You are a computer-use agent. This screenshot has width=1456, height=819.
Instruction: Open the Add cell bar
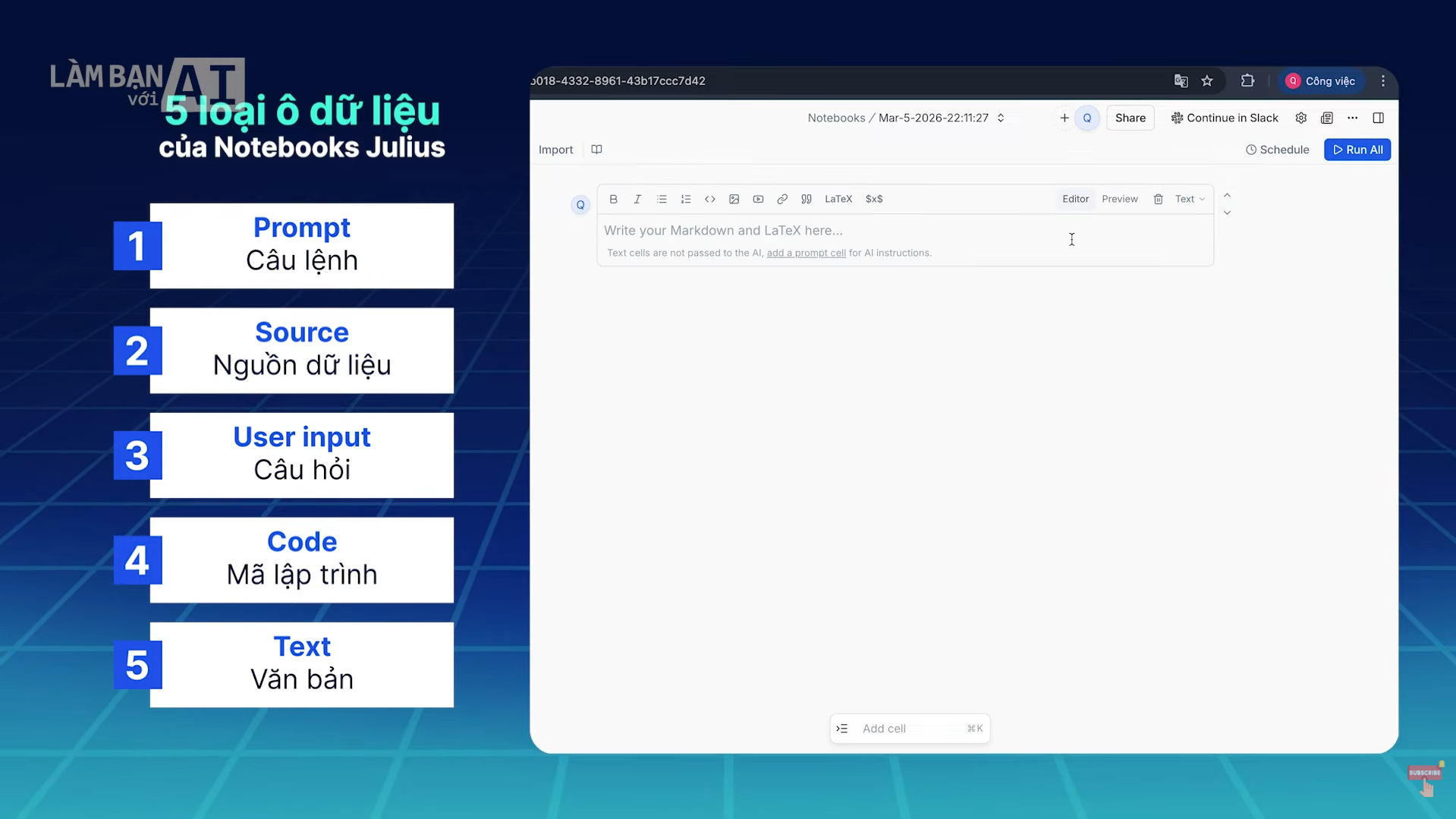(909, 729)
